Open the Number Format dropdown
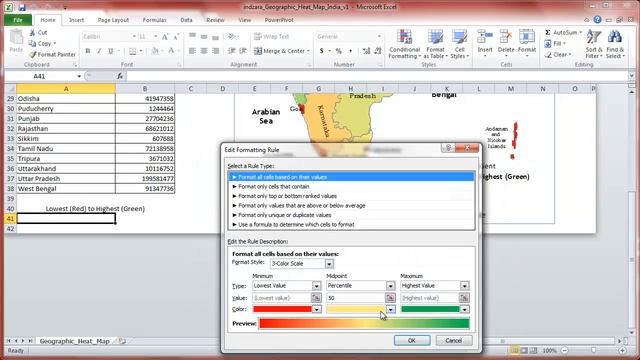 click(x=379, y=36)
